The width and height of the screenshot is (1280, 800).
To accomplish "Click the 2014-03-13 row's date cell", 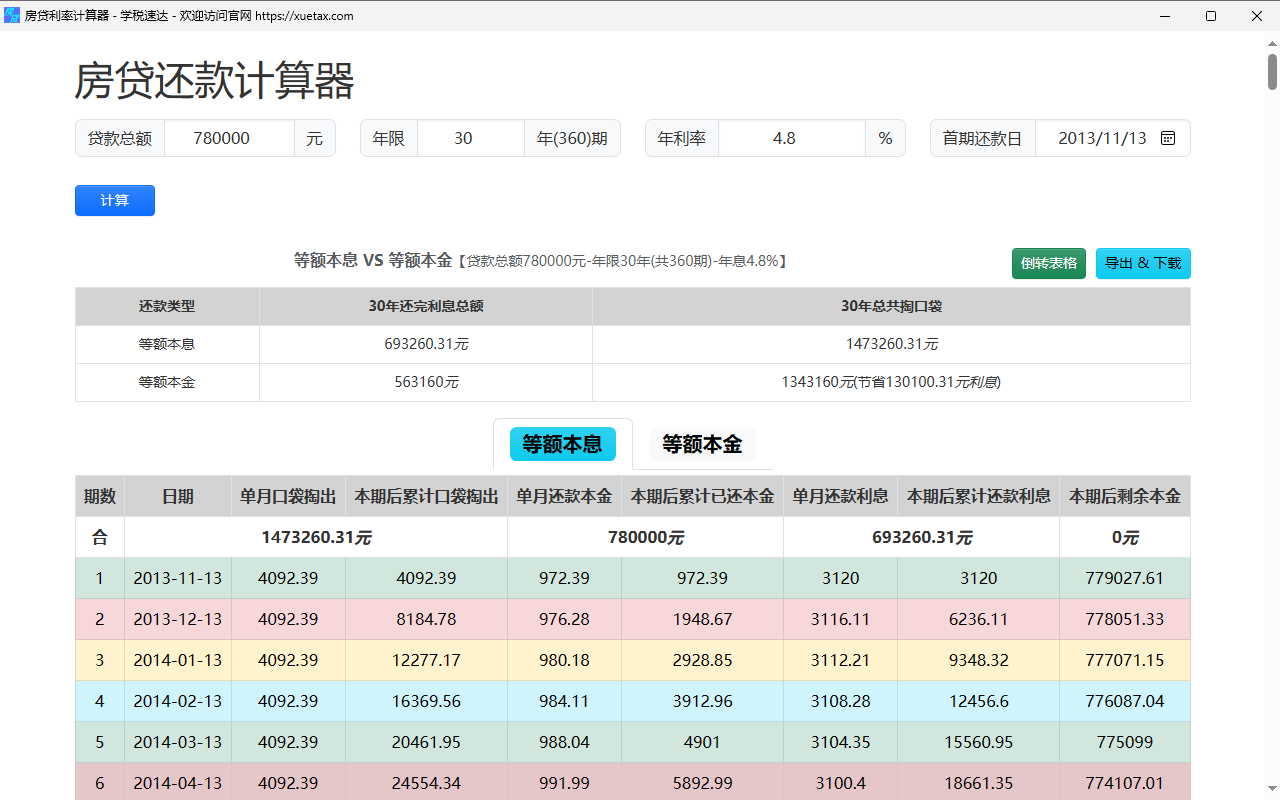I will click(x=178, y=742).
